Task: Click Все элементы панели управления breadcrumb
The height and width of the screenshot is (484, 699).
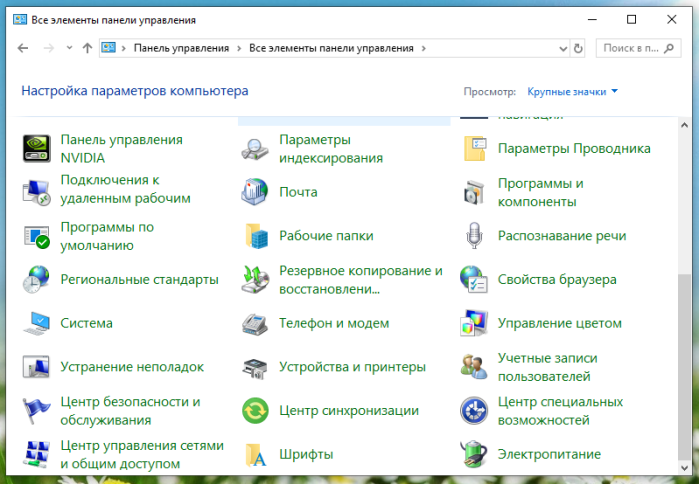Action: pyautogui.click(x=331, y=48)
